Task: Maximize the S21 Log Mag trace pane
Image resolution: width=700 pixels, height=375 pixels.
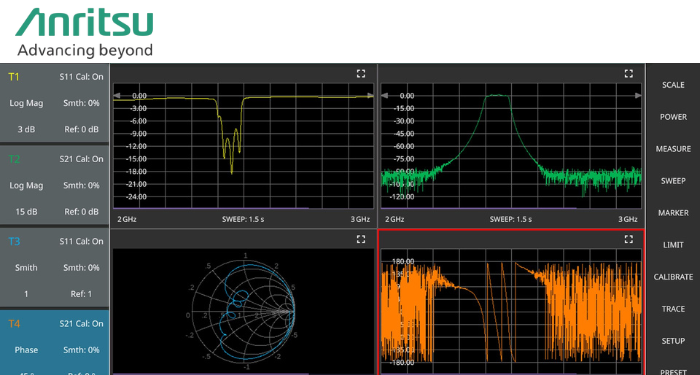Action: pyautogui.click(x=629, y=74)
